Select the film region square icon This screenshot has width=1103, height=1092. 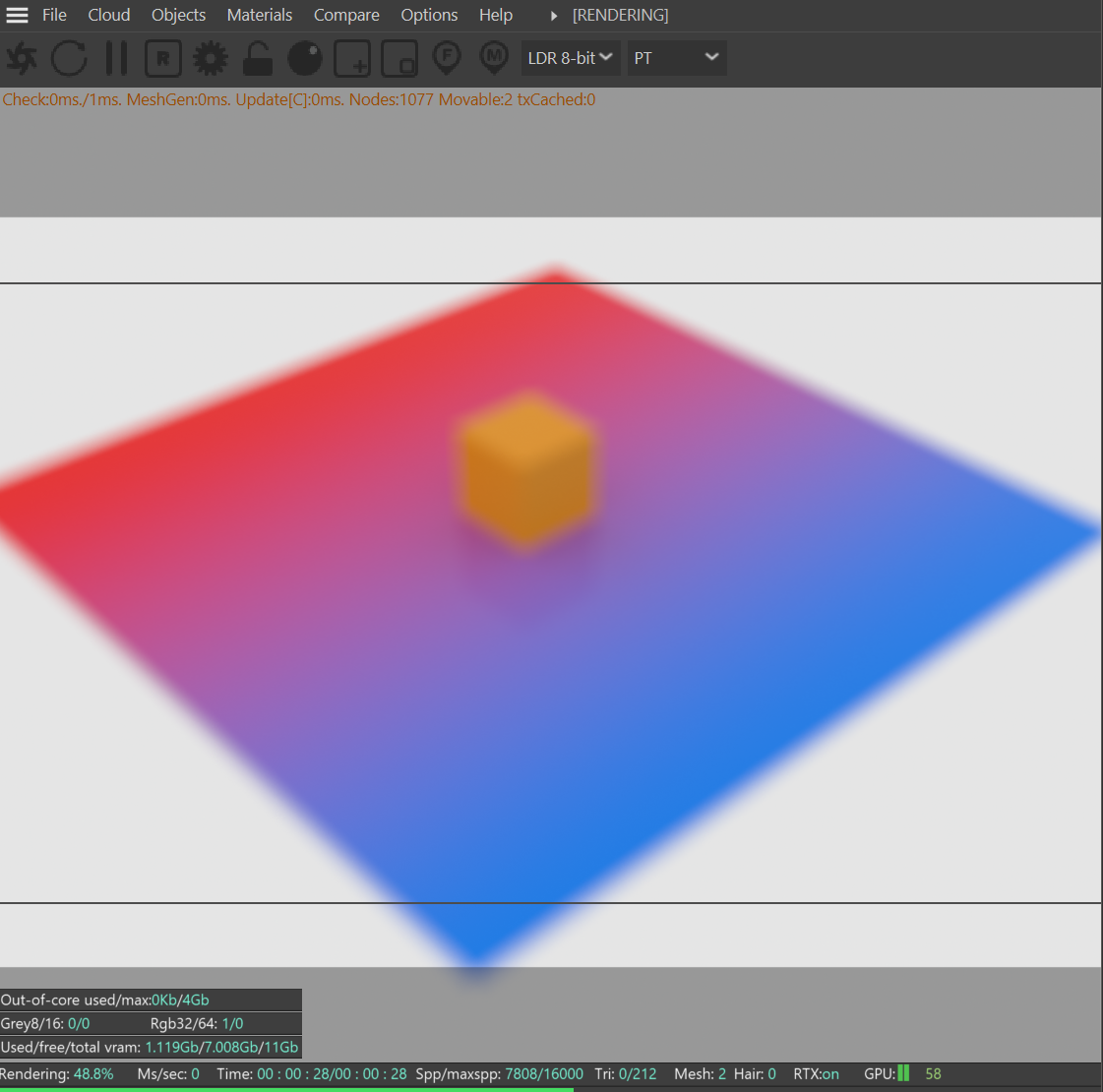click(399, 59)
